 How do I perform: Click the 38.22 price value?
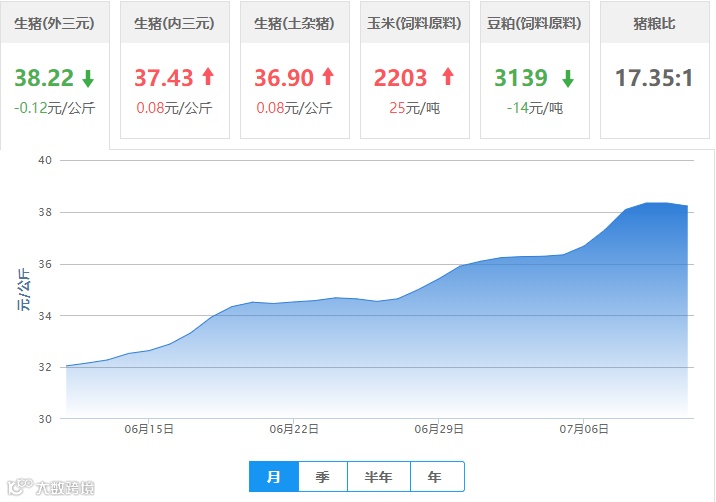tap(44, 78)
